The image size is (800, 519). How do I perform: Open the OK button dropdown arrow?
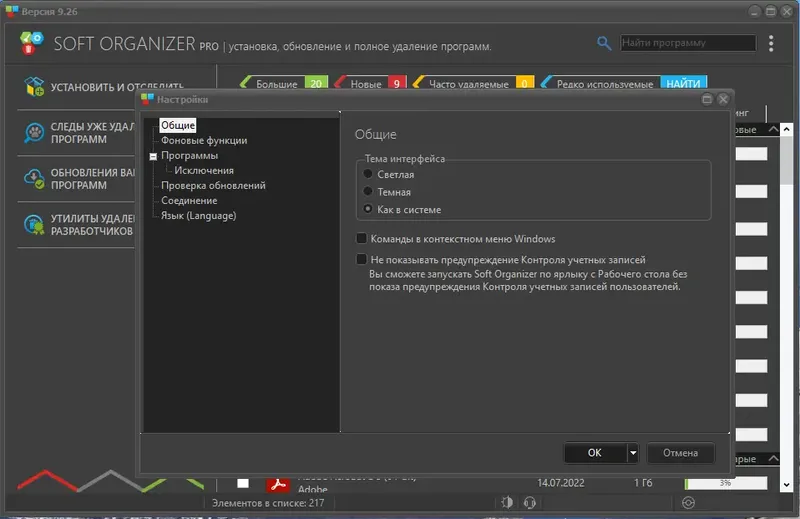633,453
